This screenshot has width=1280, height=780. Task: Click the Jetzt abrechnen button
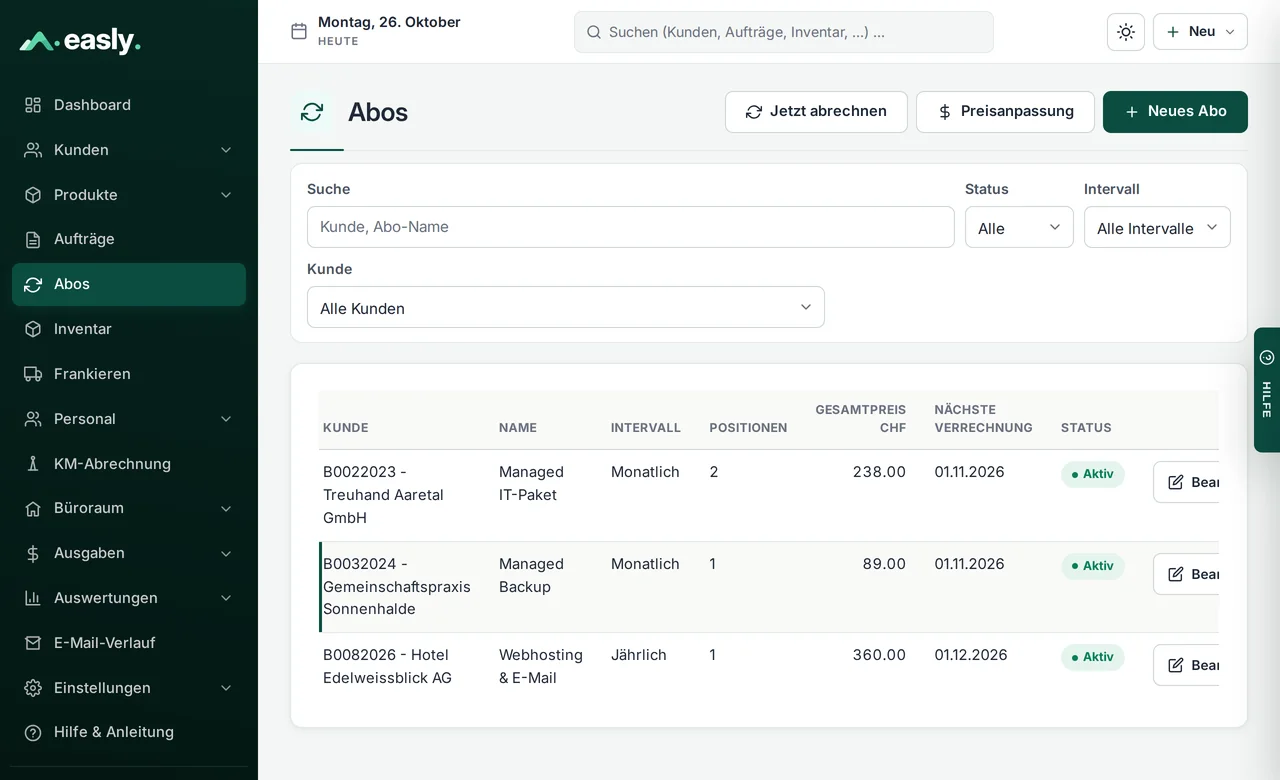pos(816,112)
